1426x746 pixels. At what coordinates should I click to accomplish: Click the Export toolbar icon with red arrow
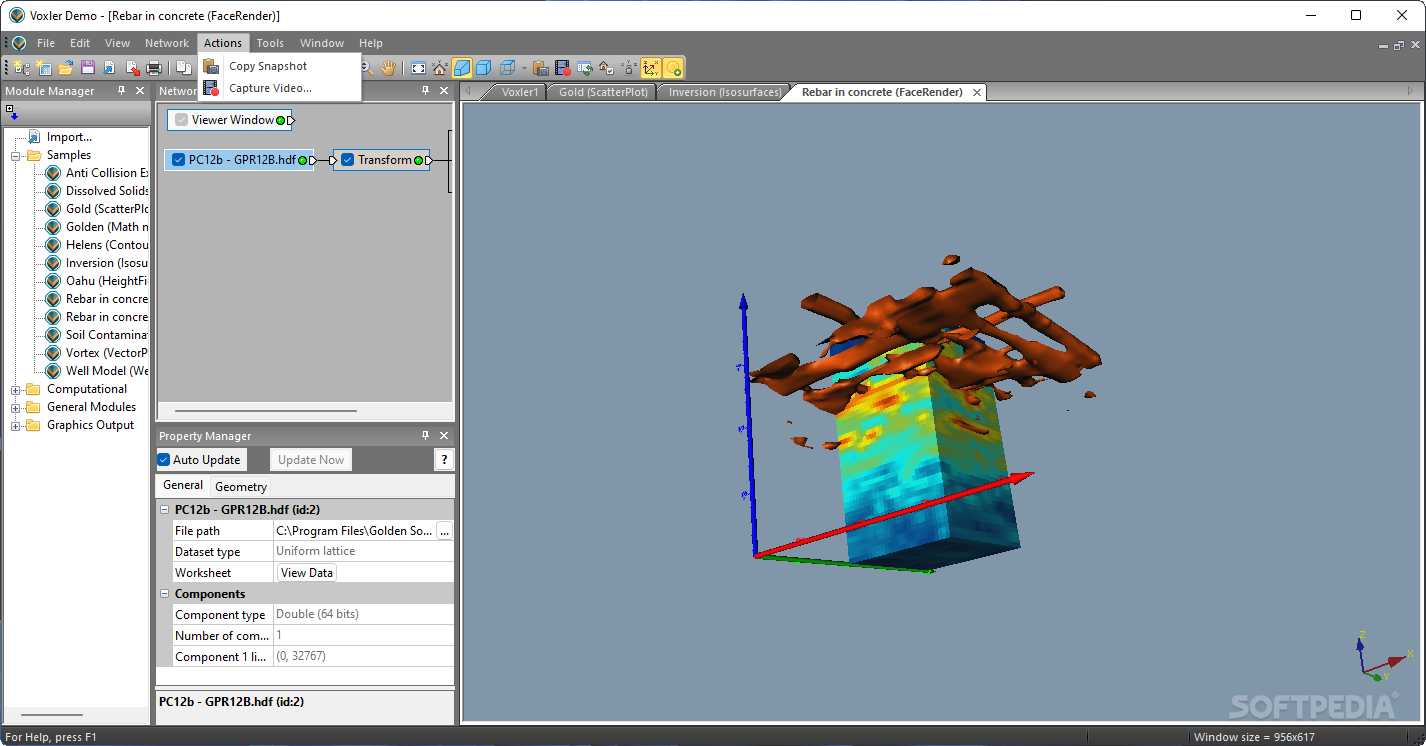[x=132, y=68]
